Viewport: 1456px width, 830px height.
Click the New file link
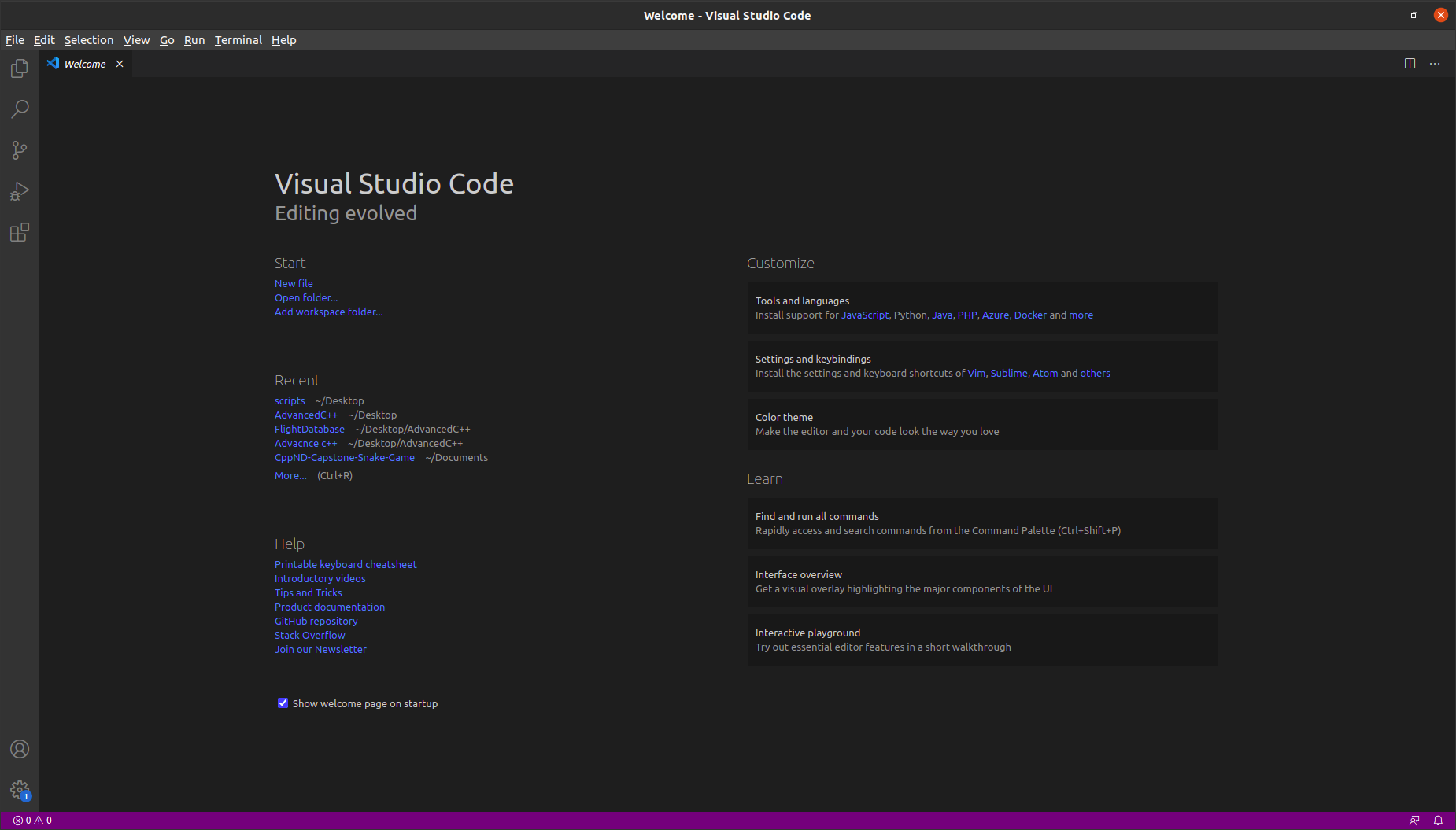(x=294, y=283)
